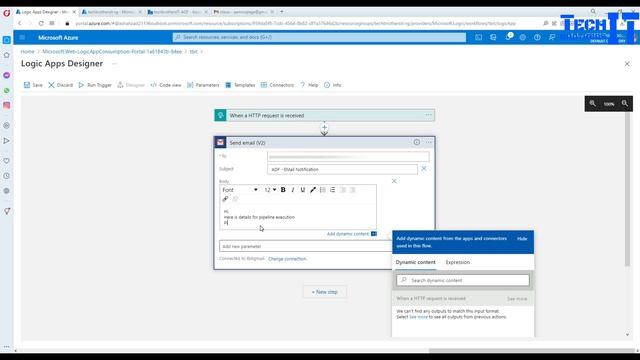
Task: Open the Font family dropdown
Action: point(240,190)
